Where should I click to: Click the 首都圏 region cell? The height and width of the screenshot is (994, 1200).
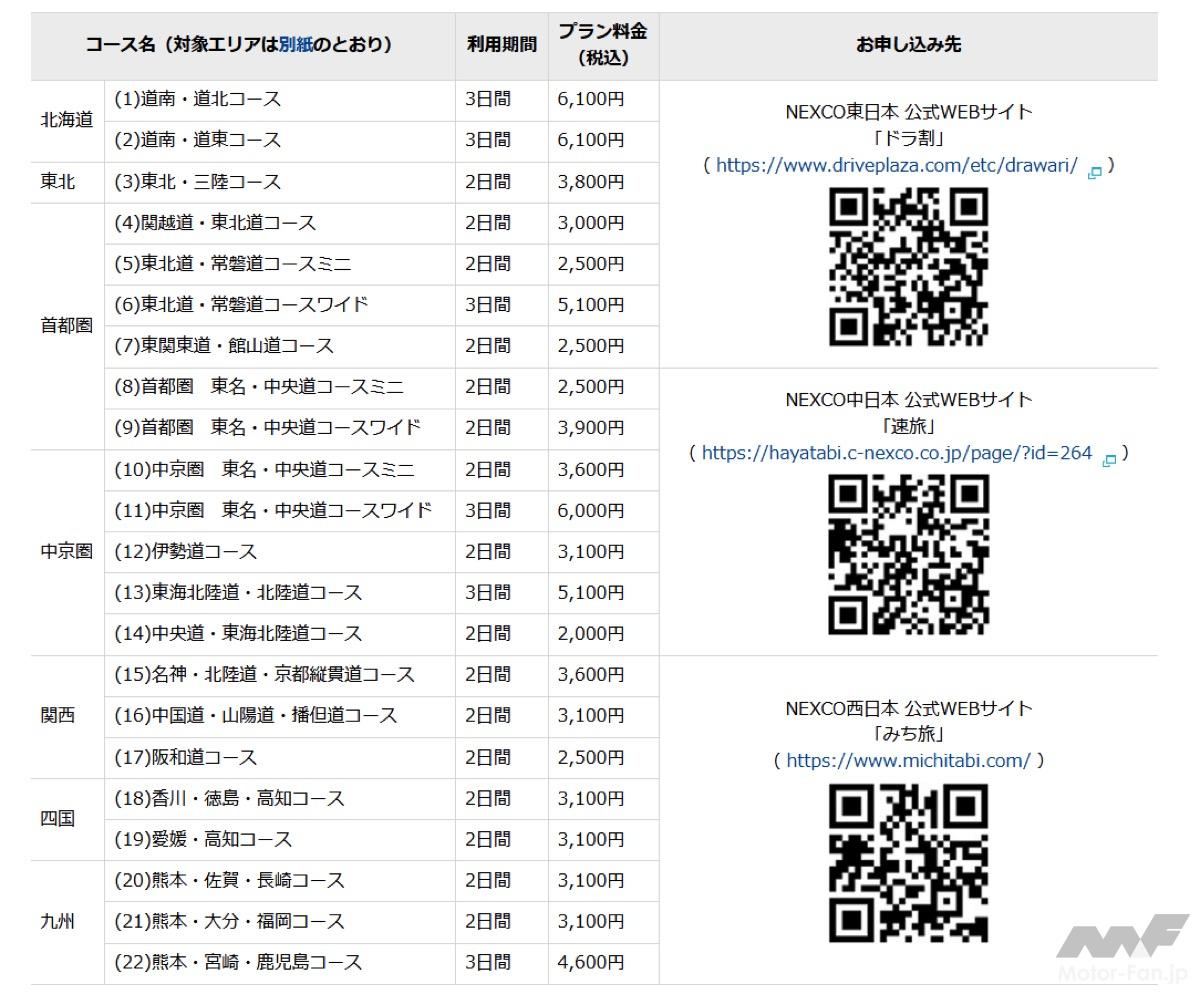pyautogui.click(x=67, y=326)
